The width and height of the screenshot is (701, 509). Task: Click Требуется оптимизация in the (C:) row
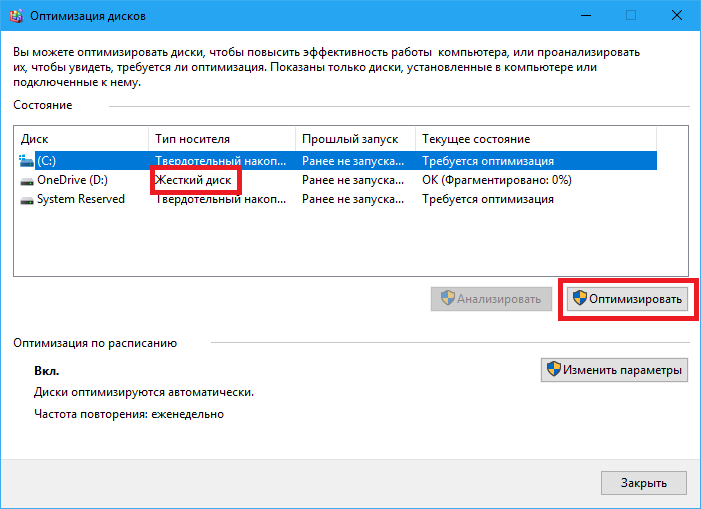[488, 161]
